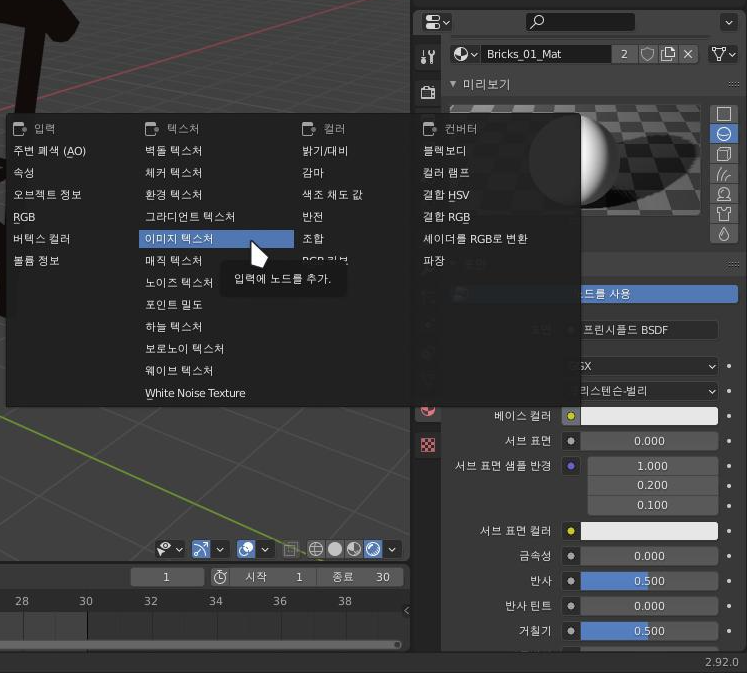Choose 셰이더를 RGB로 변환 entry
This screenshot has height=673, width=747.
(498, 239)
